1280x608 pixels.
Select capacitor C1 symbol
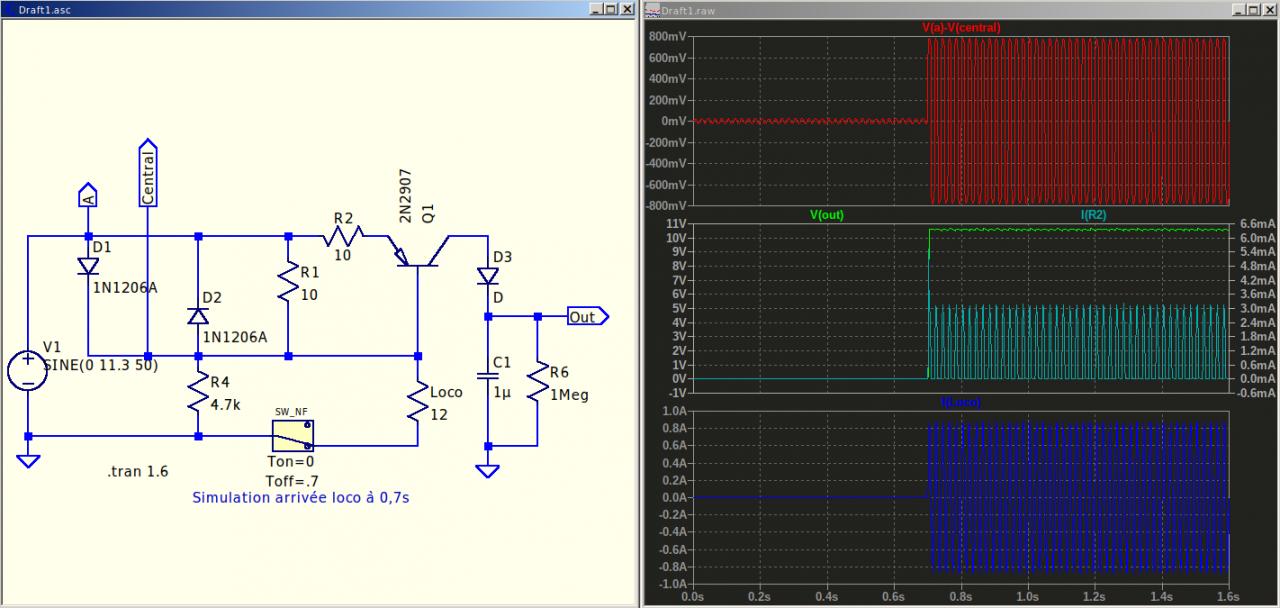click(x=488, y=376)
